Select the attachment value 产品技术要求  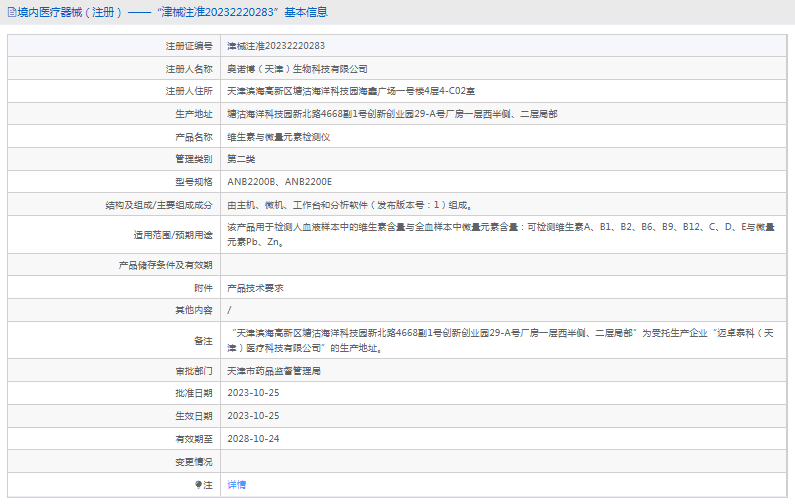click(x=255, y=288)
